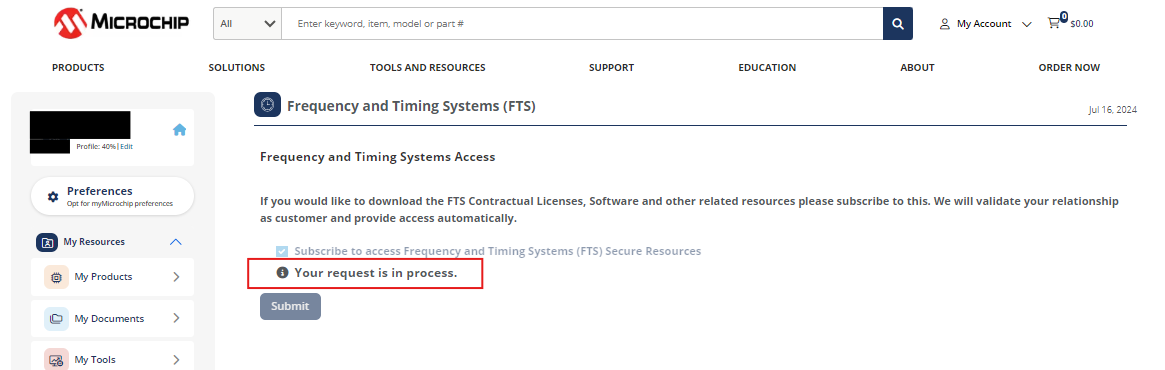Open the Products menu
The width and height of the screenshot is (1165, 370).
point(78,68)
